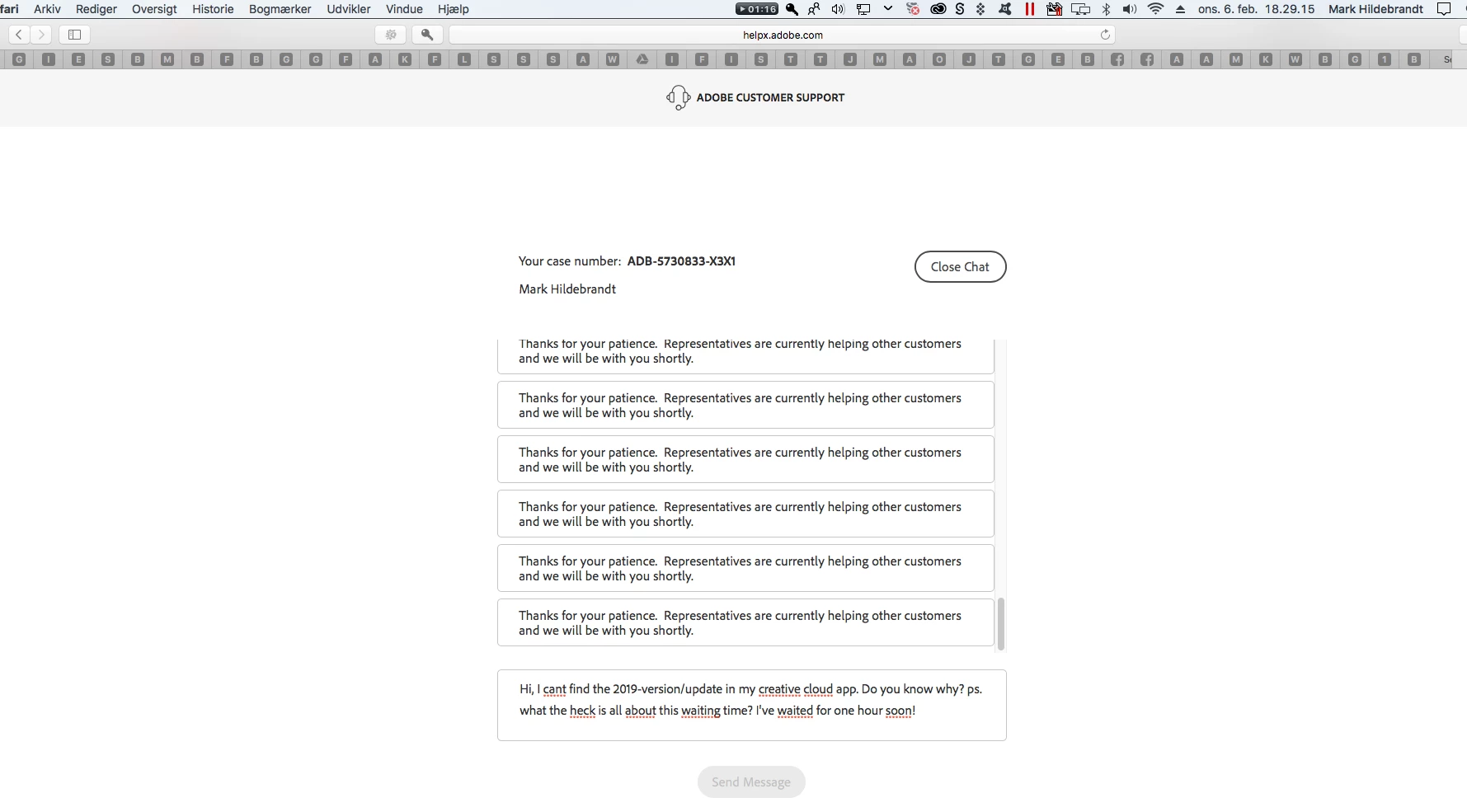Open the volume icon beside the Wi-Fi icon
Screen dimensions: 1467x812
coord(1130,9)
